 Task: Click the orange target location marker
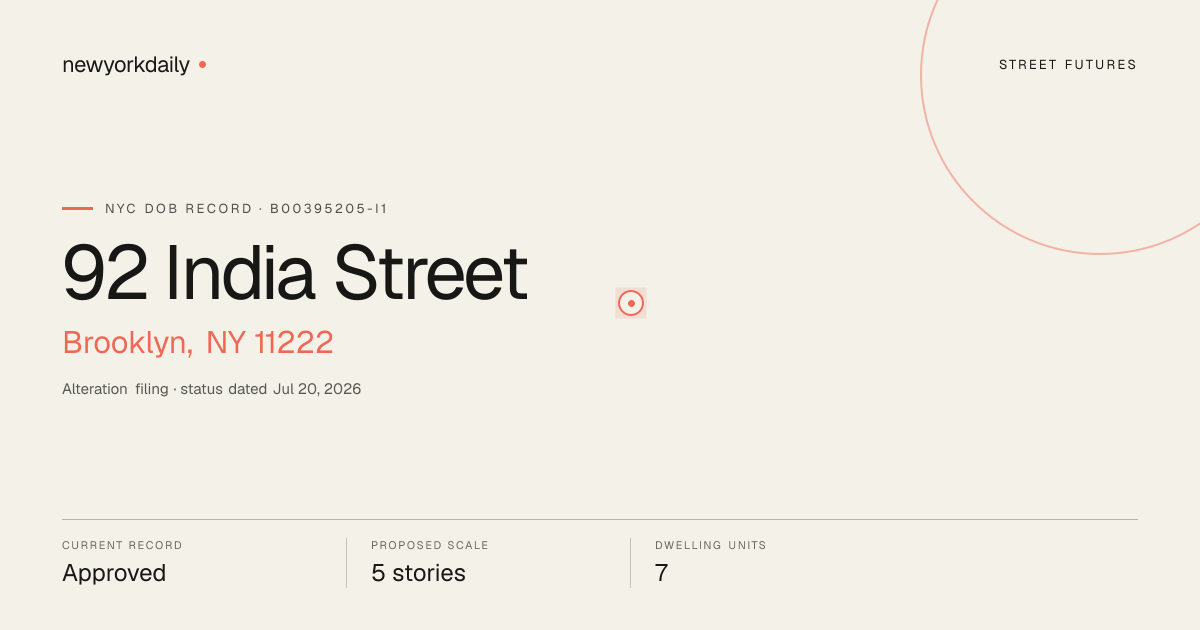(631, 303)
